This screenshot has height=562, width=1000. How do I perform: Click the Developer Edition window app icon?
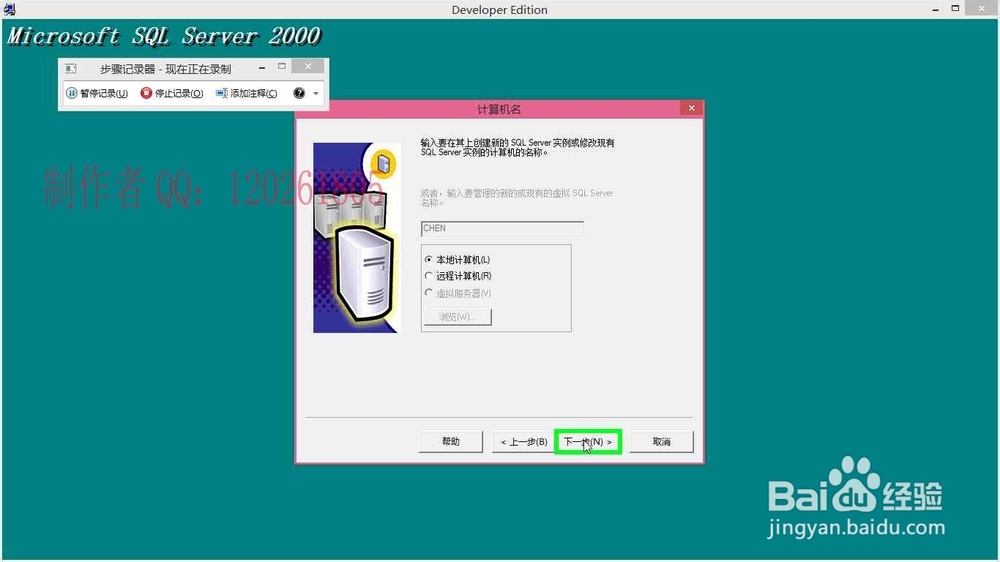(x=9, y=9)
